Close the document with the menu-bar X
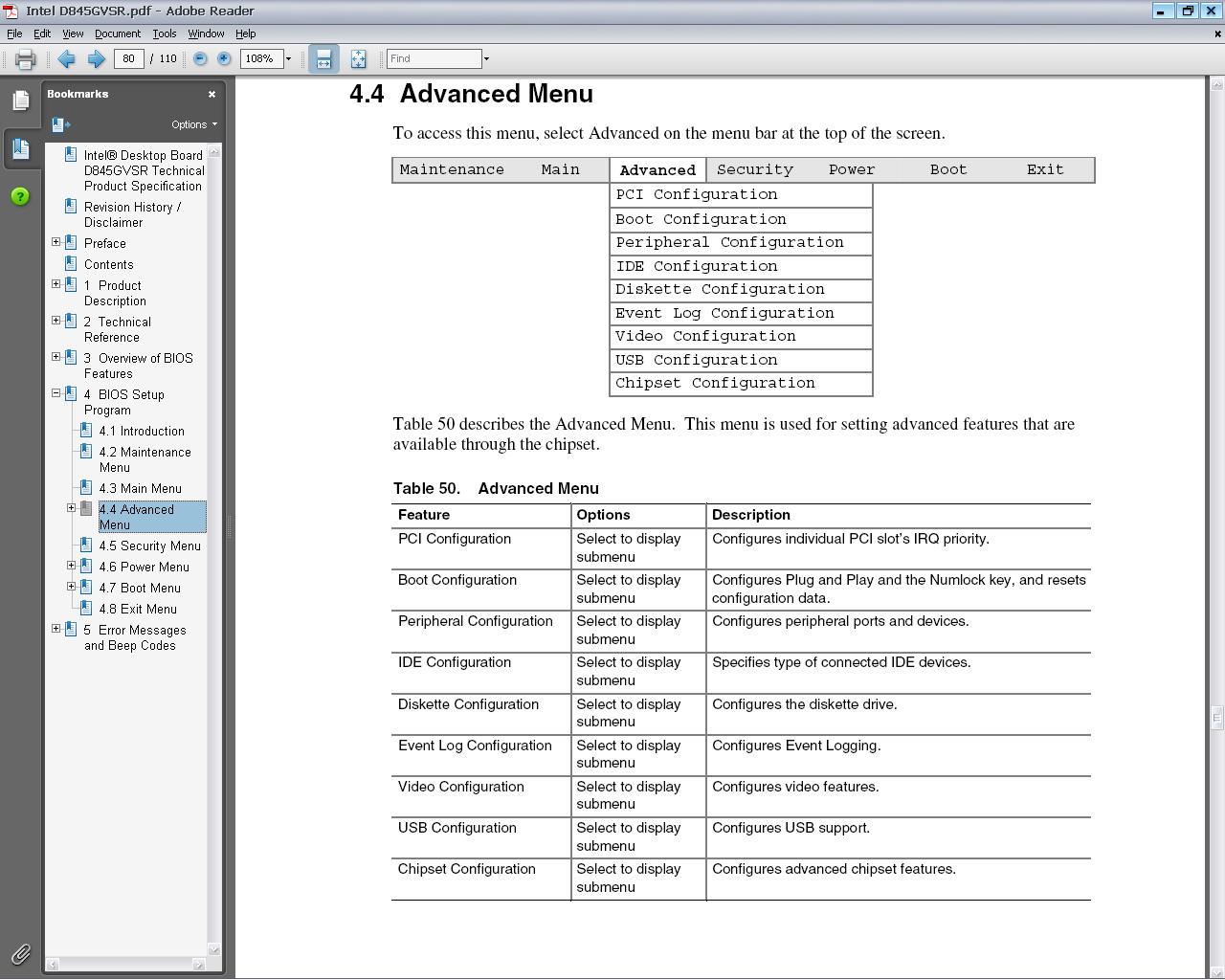1225x980 pixels. coord(1217,33)
